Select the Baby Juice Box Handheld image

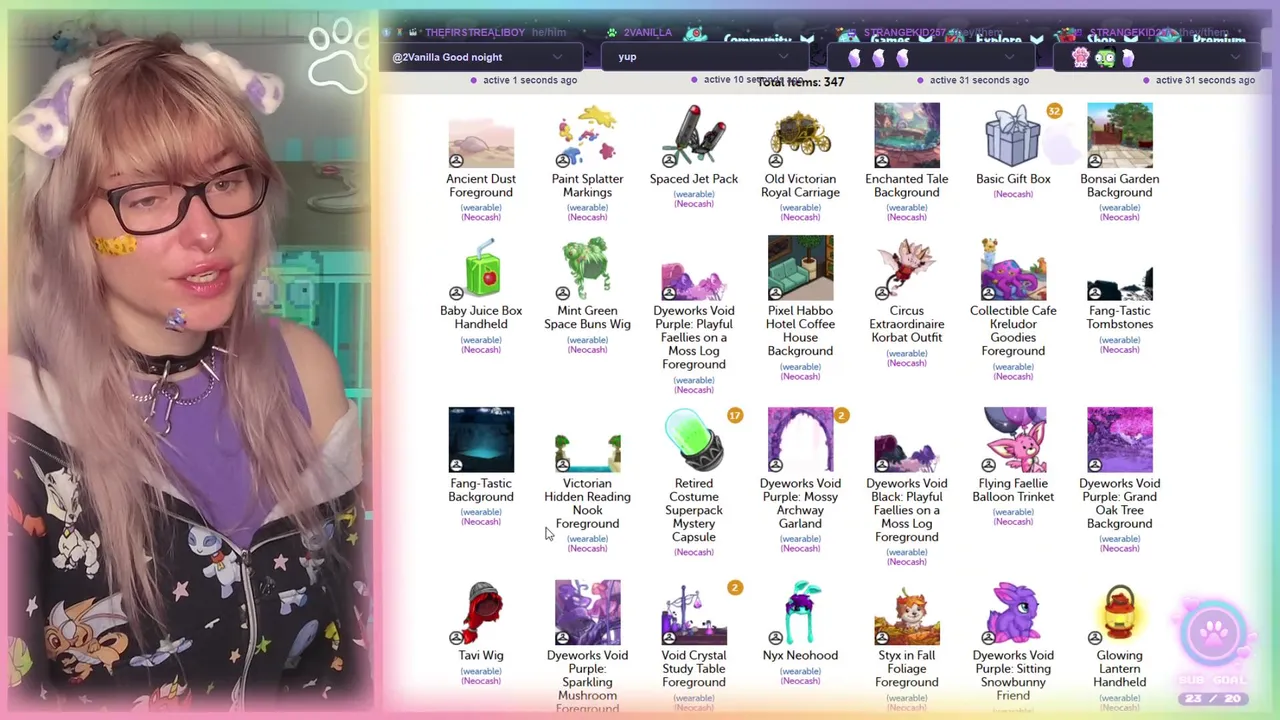click(481, 267)
